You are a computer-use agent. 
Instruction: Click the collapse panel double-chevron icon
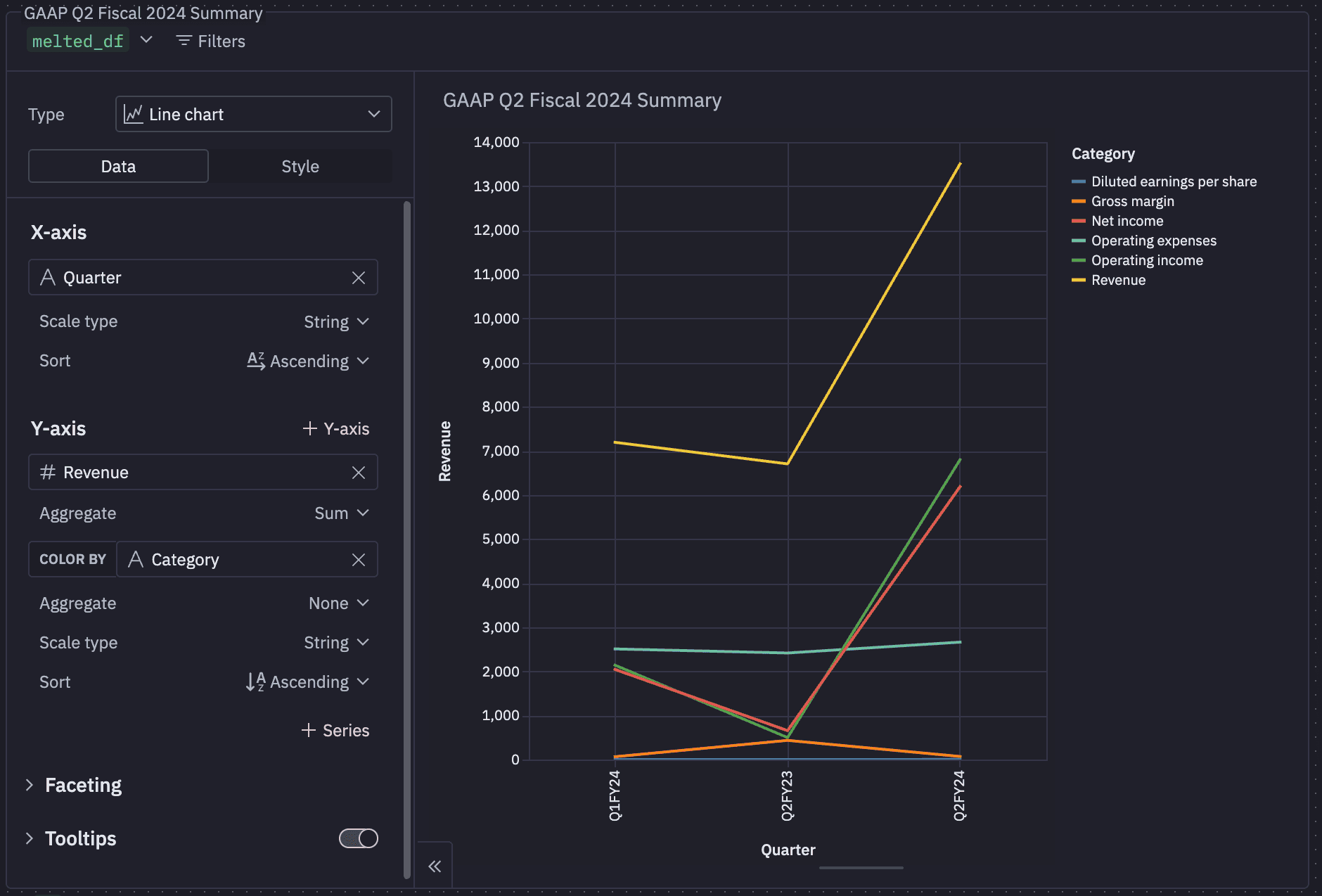[x=435, y=866]
